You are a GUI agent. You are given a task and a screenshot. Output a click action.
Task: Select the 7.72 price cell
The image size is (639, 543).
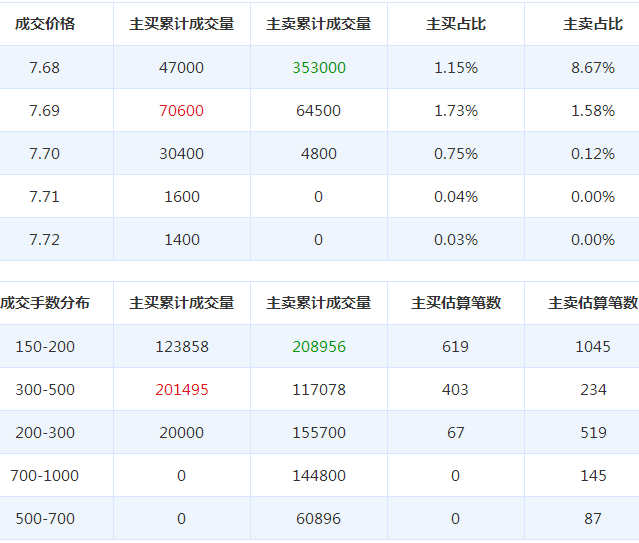point(45,240)
